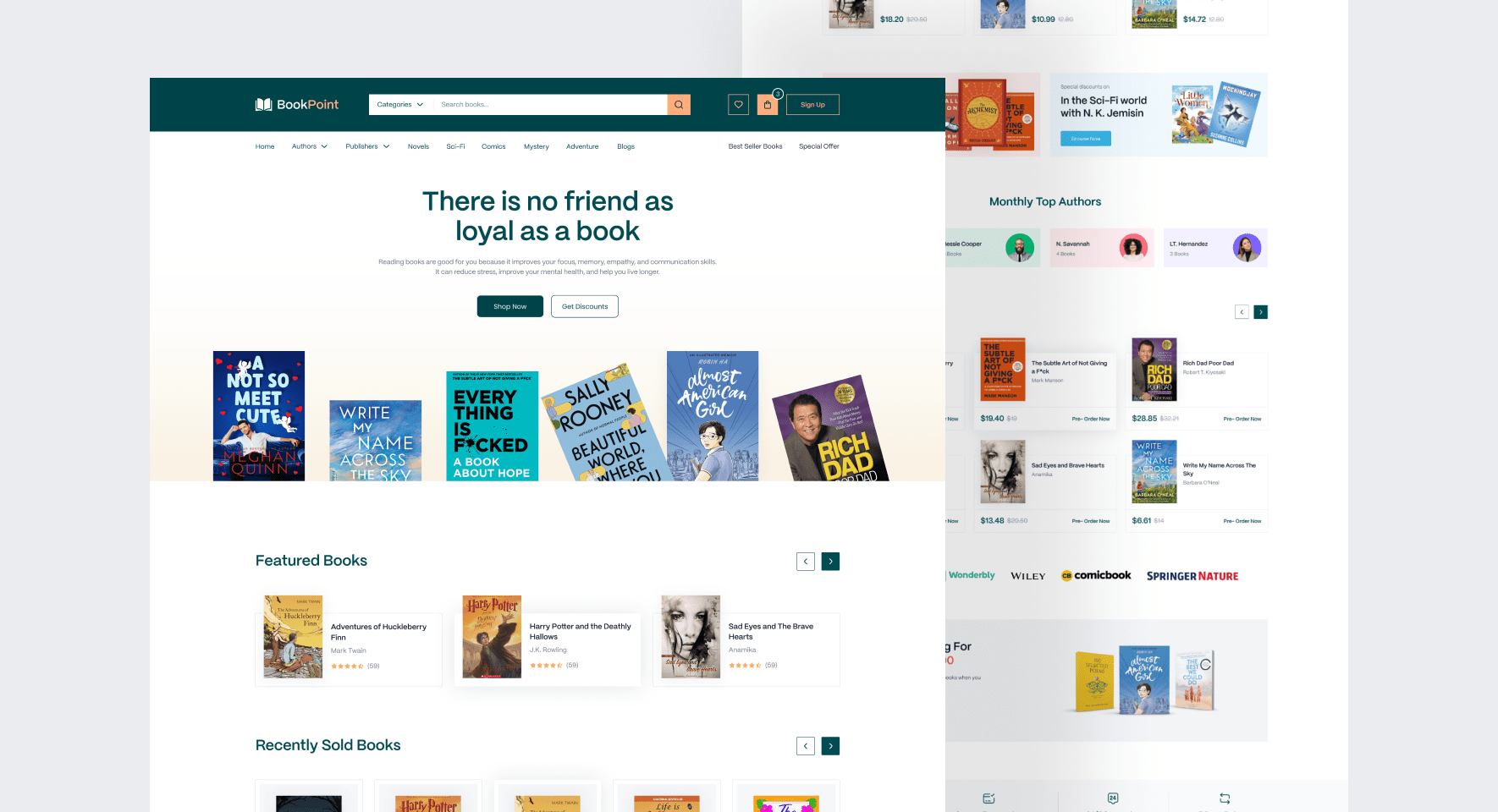Click the Springer Nature publisher logo

(1192, 576)
